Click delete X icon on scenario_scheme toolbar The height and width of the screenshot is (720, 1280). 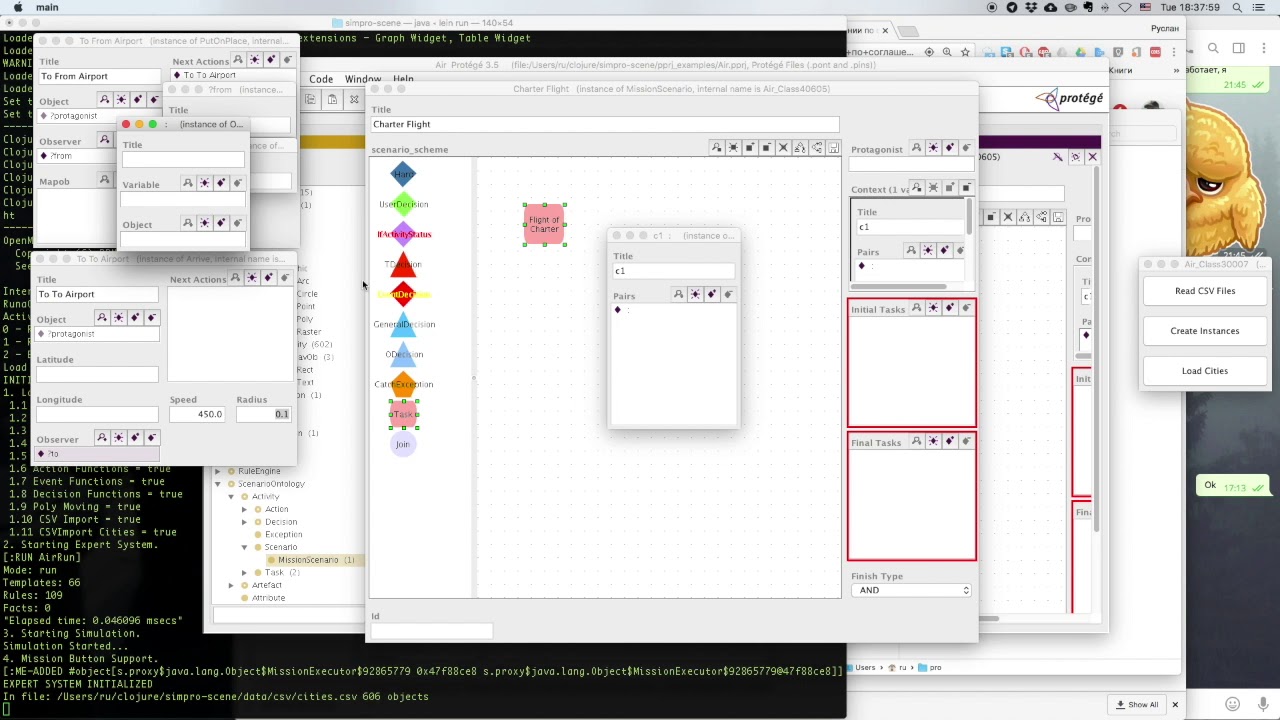coord(783,148)
